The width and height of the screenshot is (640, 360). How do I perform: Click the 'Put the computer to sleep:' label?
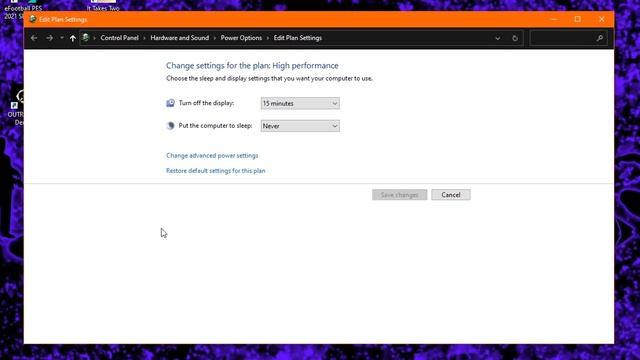(215, 126)
